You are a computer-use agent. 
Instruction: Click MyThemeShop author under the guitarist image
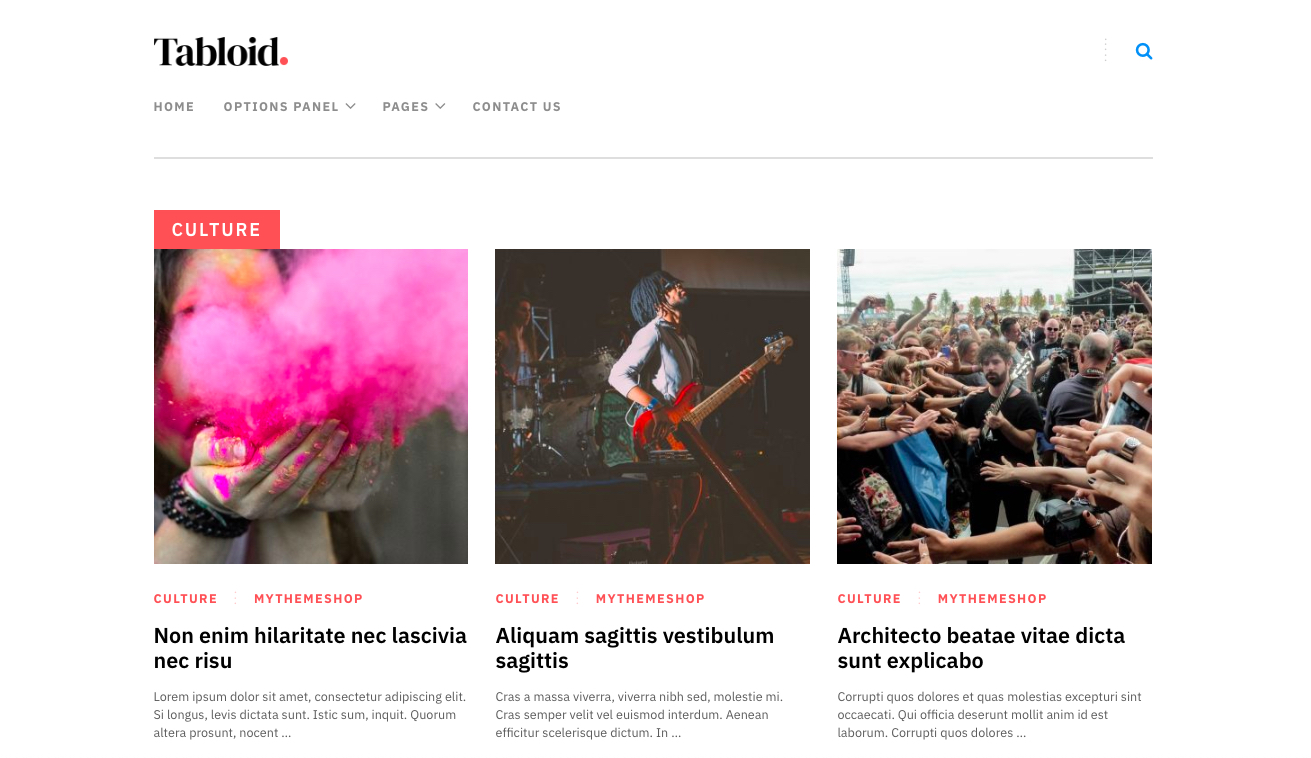pos(651,599)
